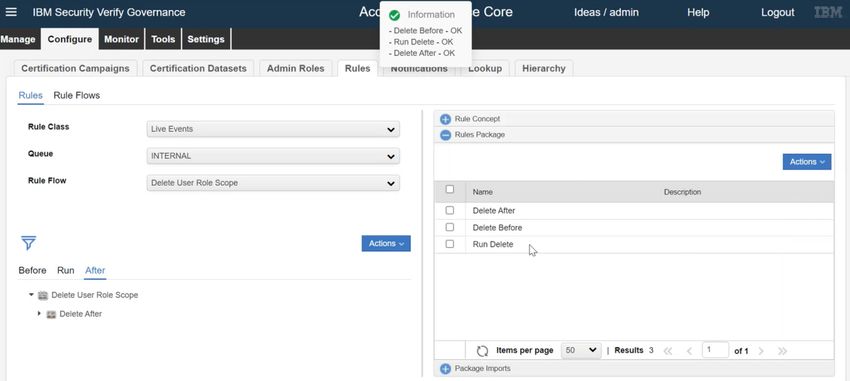Open the Manage menu
The width and height of the screenshot is (850, 381).
(18, 39)
